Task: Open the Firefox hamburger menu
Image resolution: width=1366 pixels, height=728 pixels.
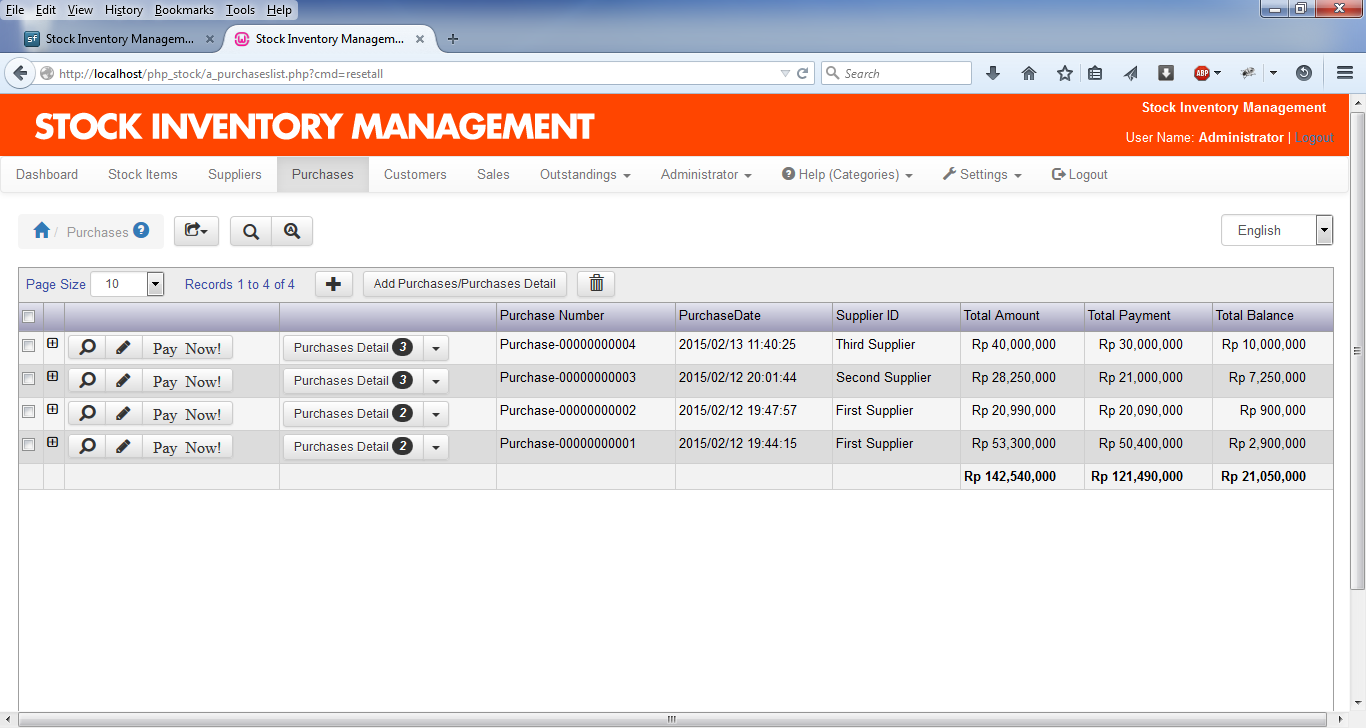Action: coord(1344,73)
